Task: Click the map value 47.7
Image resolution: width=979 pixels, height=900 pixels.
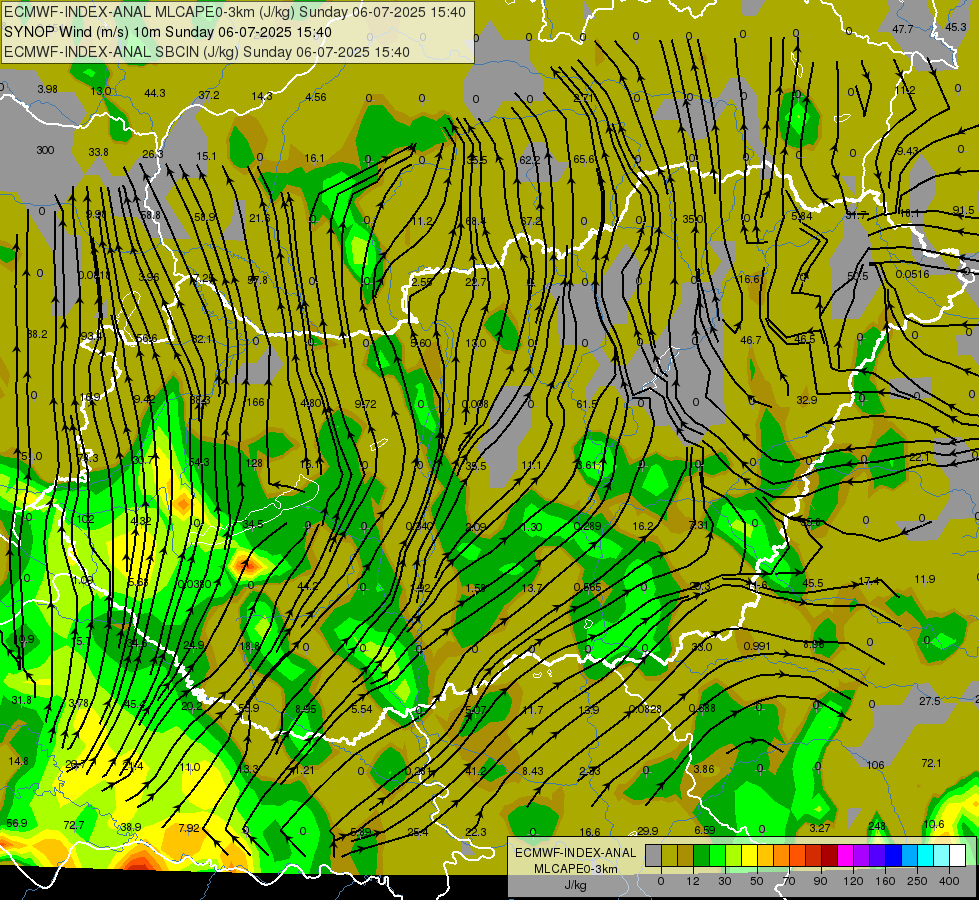Action: (x=903, y=29)
